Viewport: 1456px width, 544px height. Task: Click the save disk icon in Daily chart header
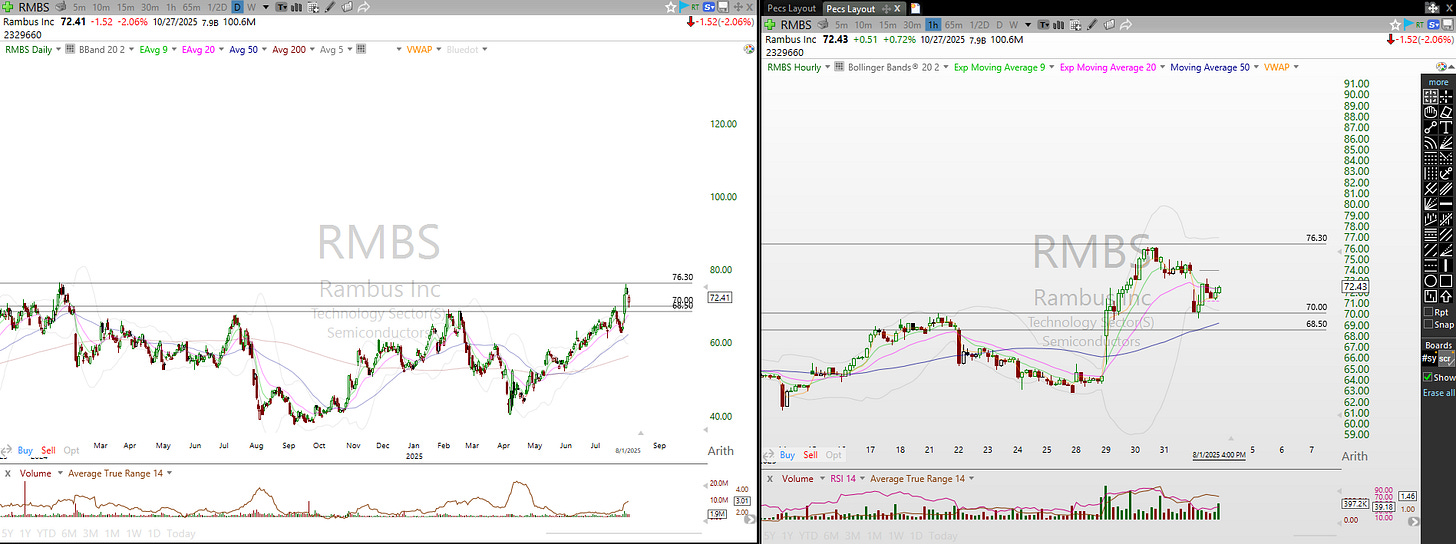point(723,7)
